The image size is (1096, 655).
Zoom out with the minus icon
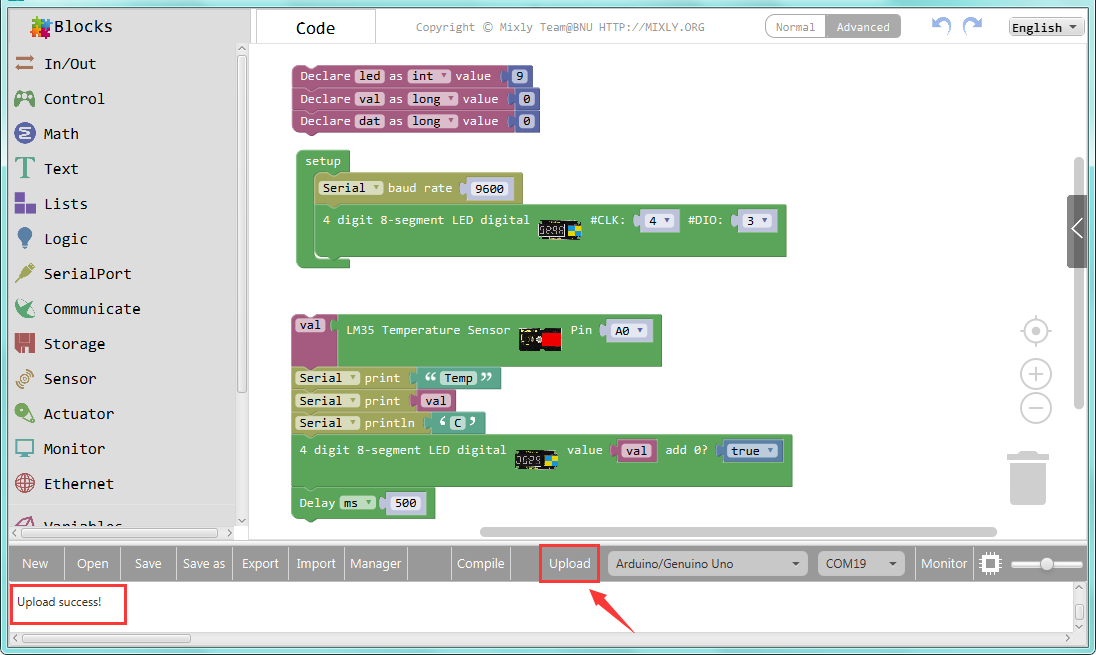(x=1036, y=408)
